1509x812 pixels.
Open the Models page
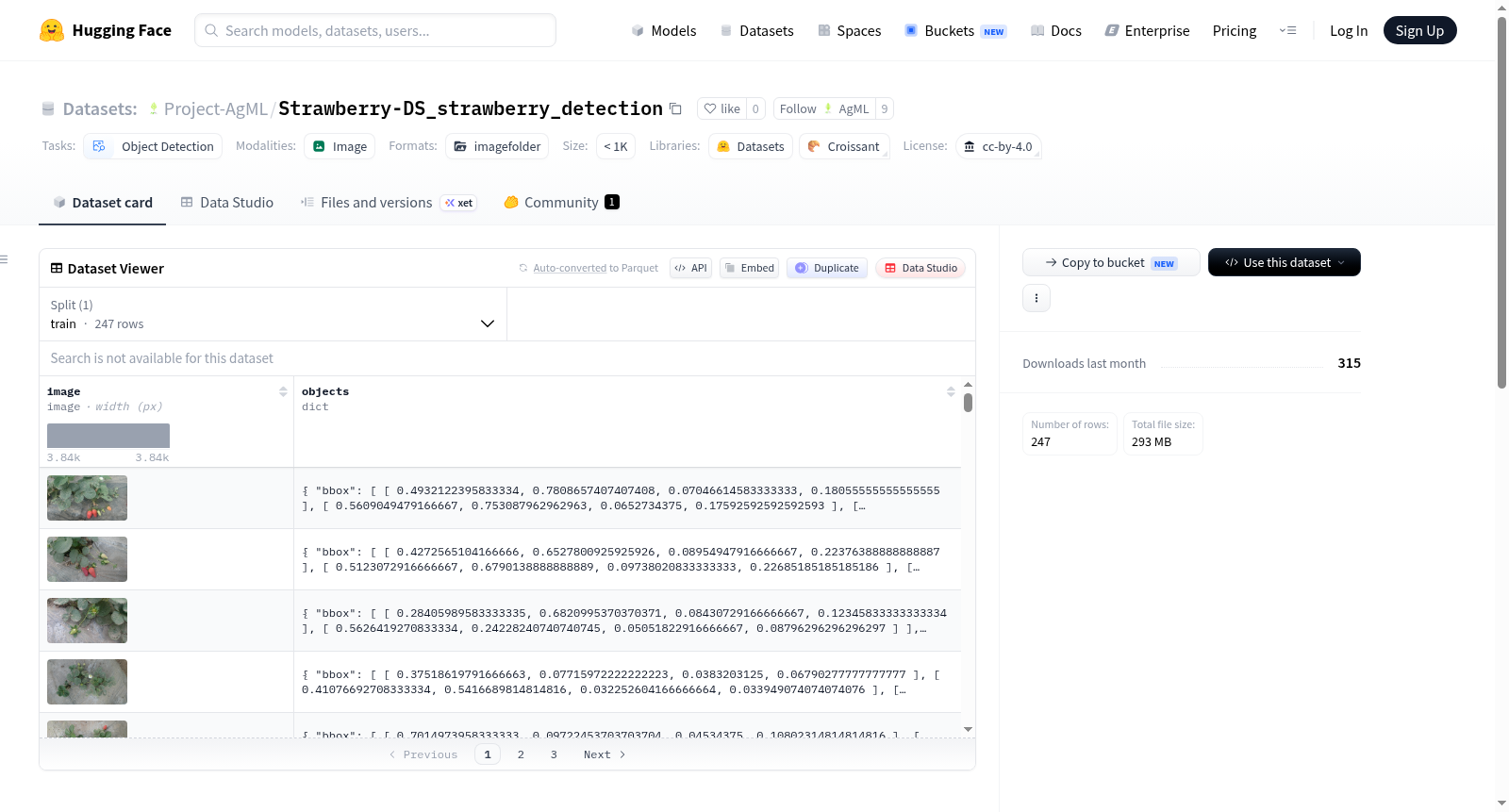(x=664, y=30)
